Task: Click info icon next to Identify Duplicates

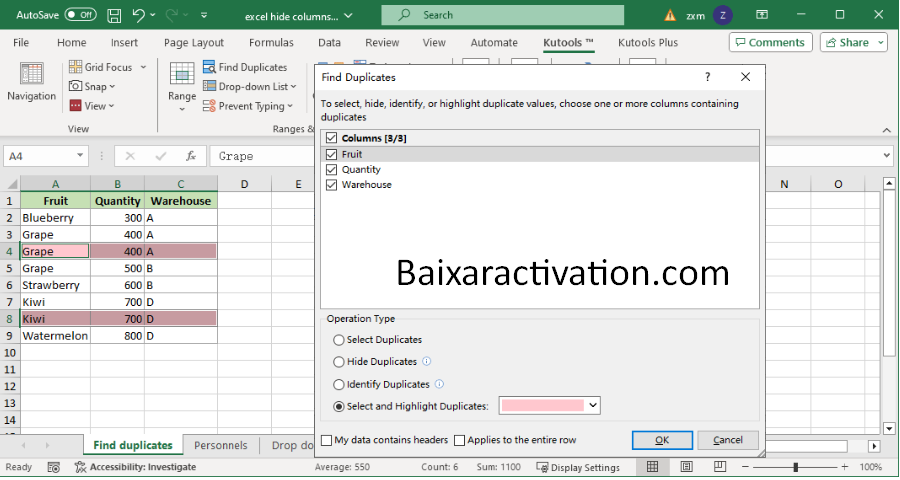Action: pos(439,384)
